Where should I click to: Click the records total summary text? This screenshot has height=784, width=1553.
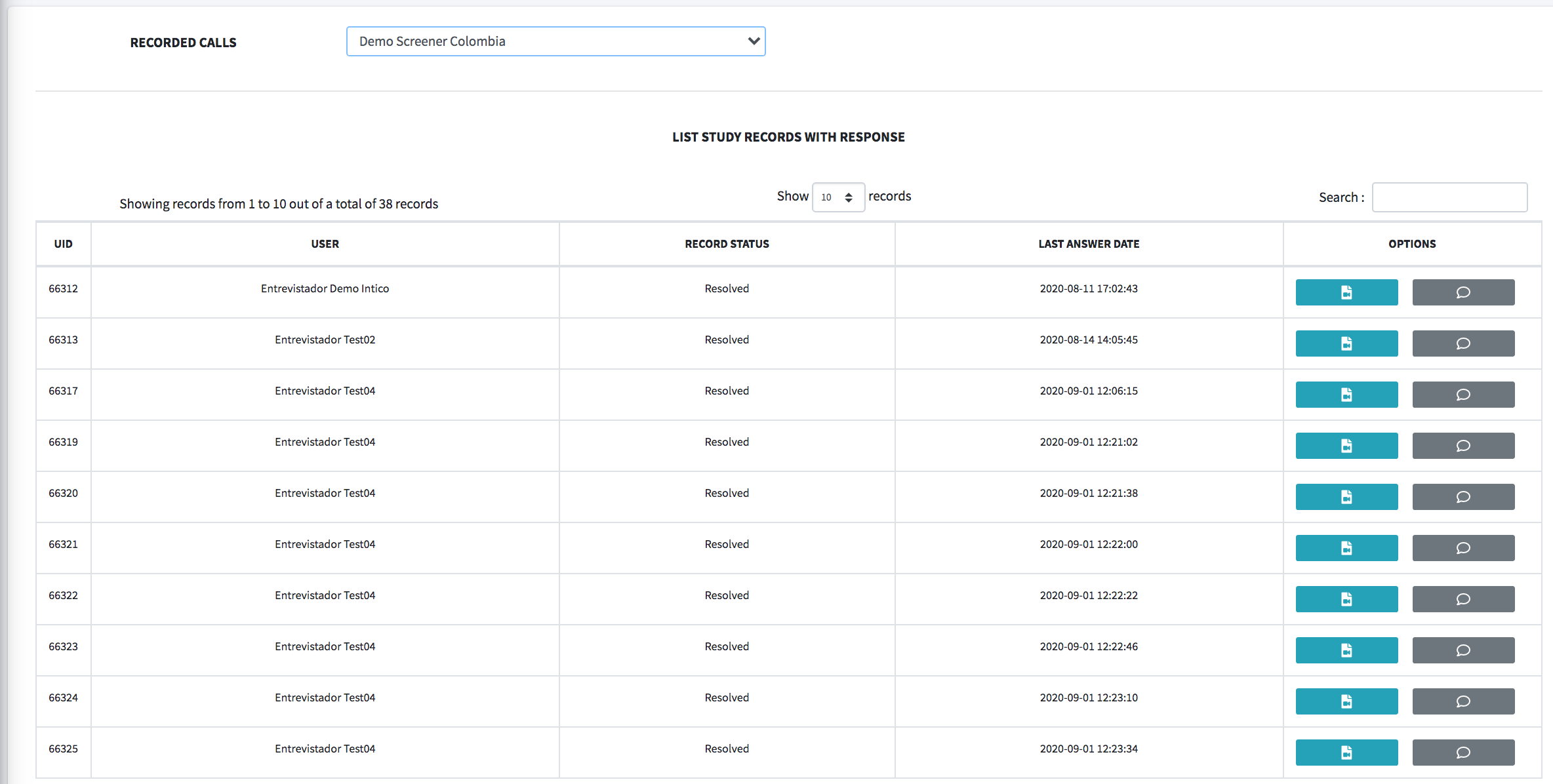coord(279,204)
